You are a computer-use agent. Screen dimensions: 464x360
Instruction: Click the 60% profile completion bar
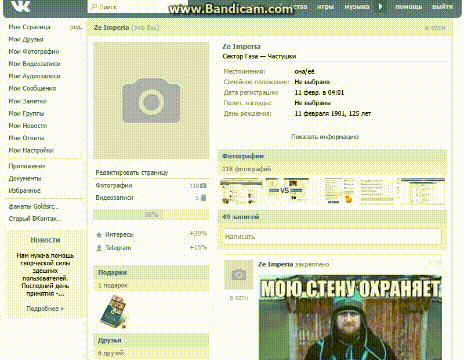point(151,214)
